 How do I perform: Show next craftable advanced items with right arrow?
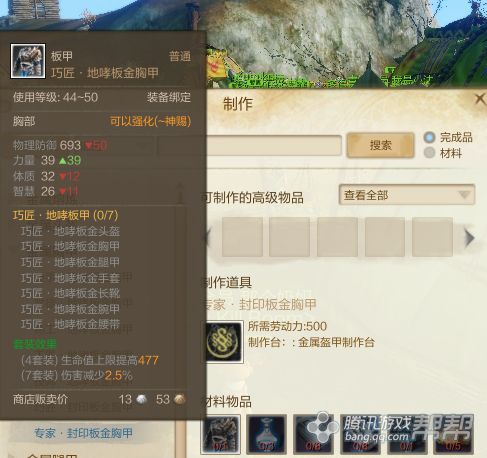coord(470,238)
